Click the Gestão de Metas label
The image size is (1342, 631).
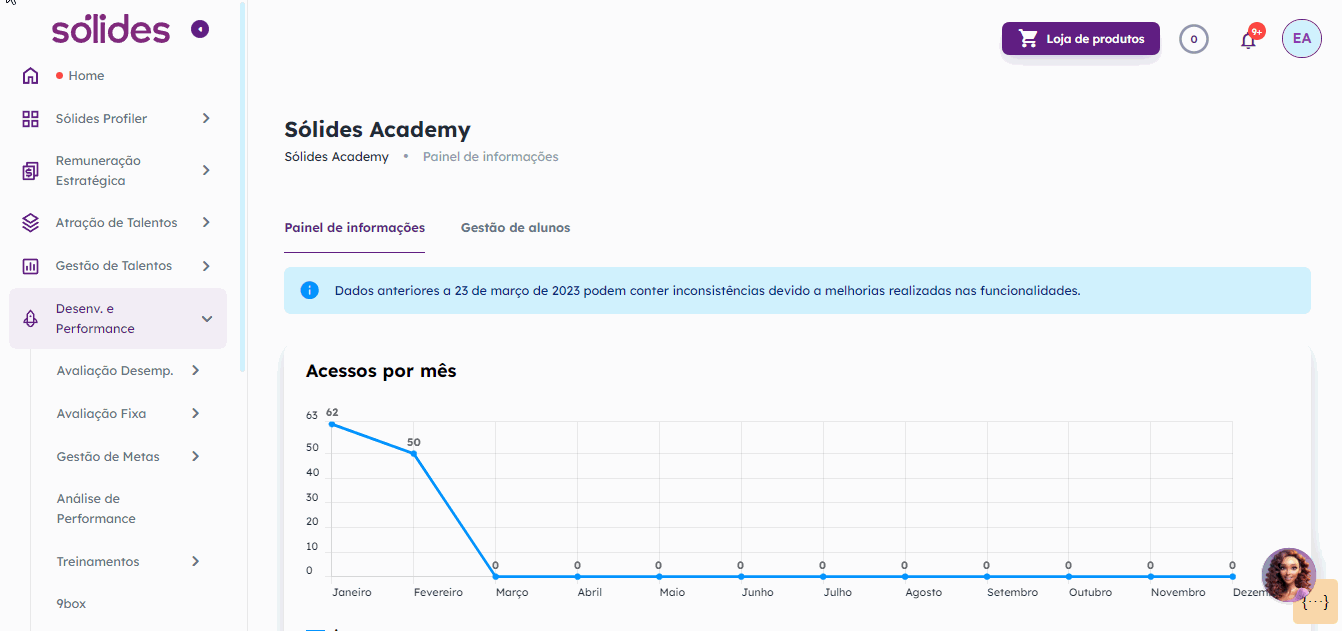[x=108, y=457]
